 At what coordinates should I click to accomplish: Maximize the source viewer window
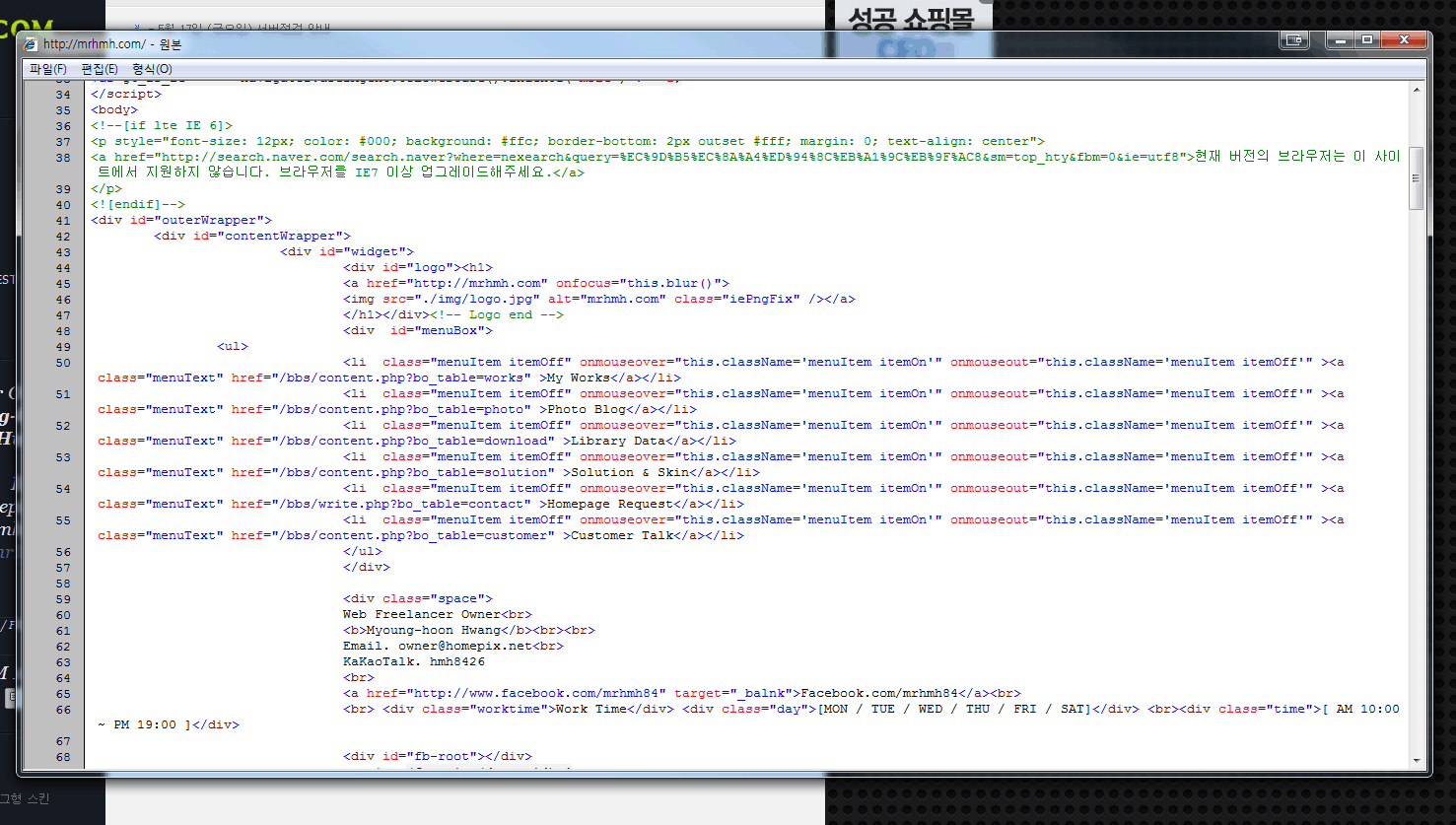[x=1366, y=40]
